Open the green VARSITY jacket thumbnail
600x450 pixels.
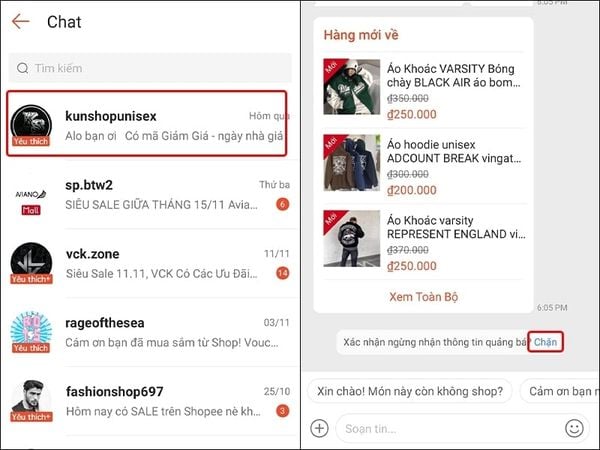coord(352,87)
